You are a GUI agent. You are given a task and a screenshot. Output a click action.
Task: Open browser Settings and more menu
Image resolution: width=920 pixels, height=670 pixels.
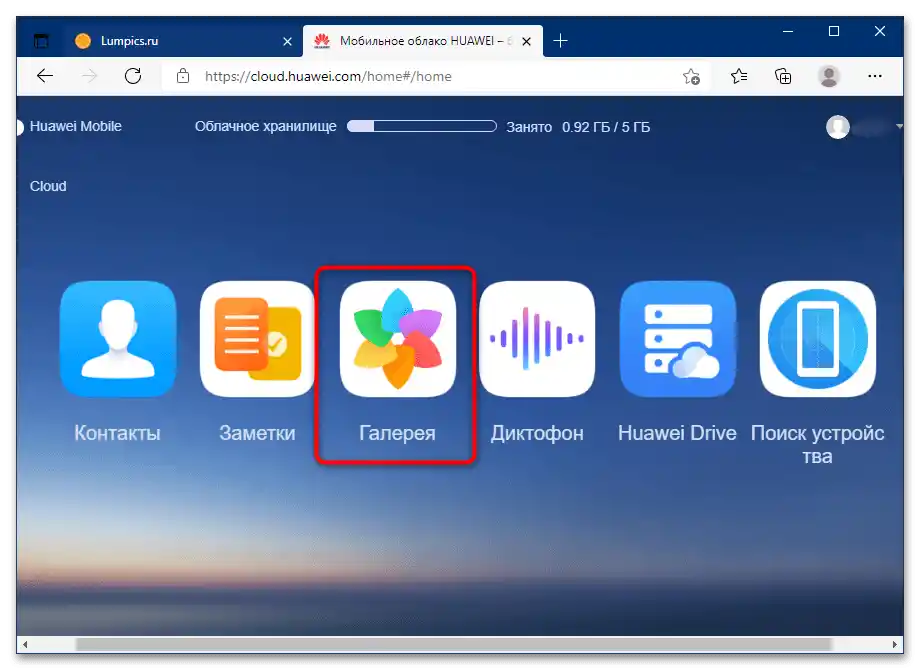click(875, 76)
